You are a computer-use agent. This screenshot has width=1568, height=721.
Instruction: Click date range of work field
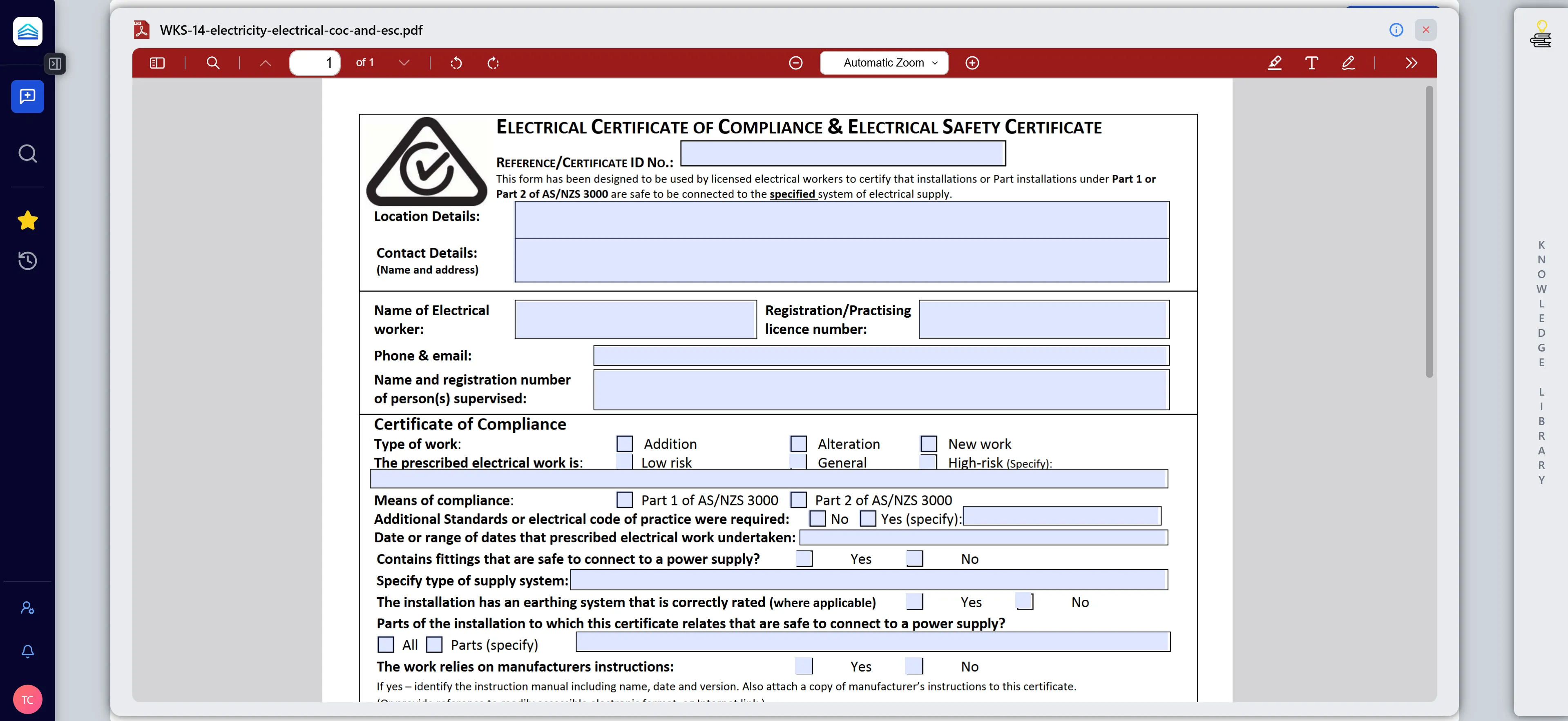point(984,537)
